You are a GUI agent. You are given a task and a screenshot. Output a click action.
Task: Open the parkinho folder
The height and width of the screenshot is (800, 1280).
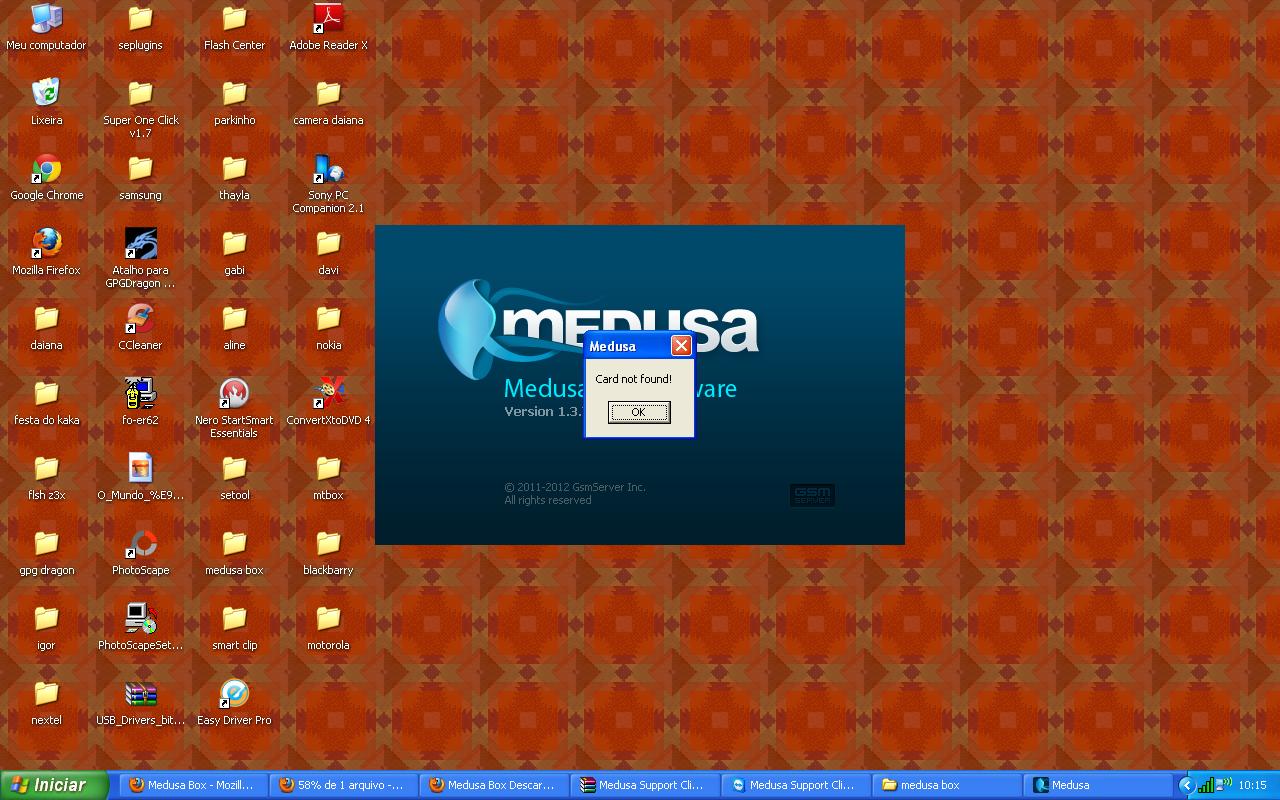[x=234, y=93]
